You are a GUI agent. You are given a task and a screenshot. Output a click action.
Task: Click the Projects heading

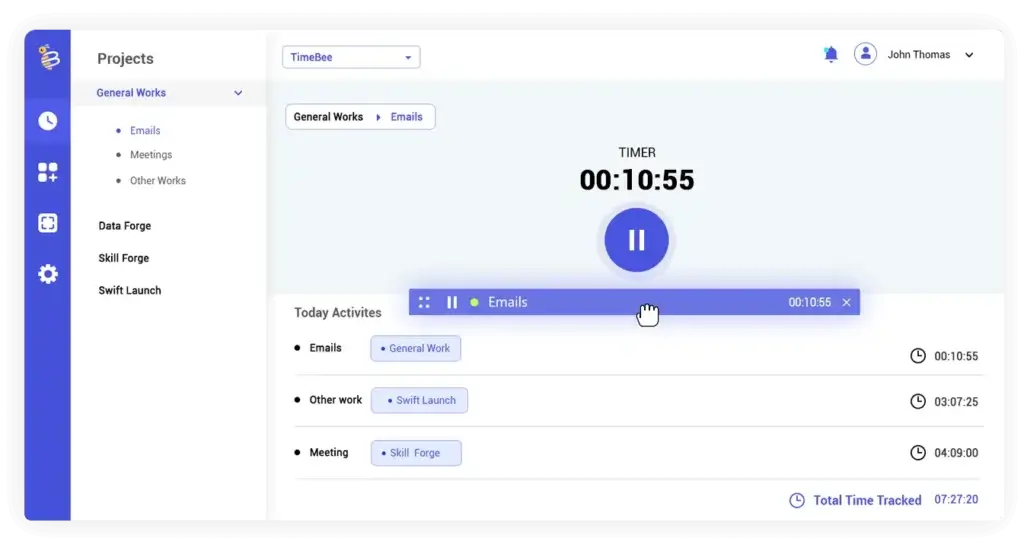125,59
